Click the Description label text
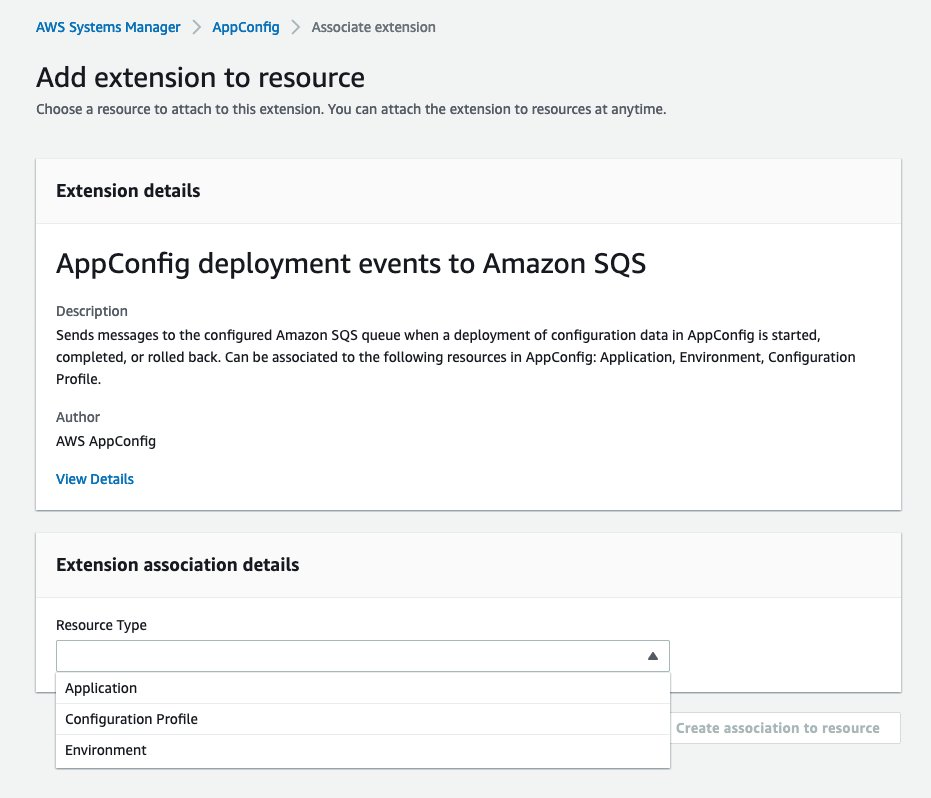 point(92,311)
